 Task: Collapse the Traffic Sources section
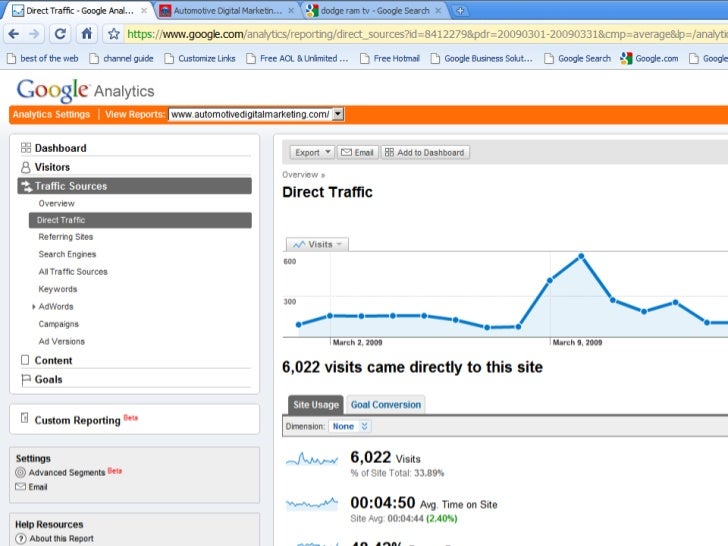[x=135, y=186]
